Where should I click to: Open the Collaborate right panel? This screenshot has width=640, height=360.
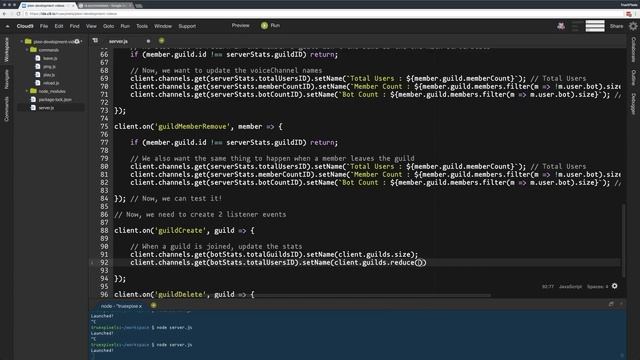[633, 50]
